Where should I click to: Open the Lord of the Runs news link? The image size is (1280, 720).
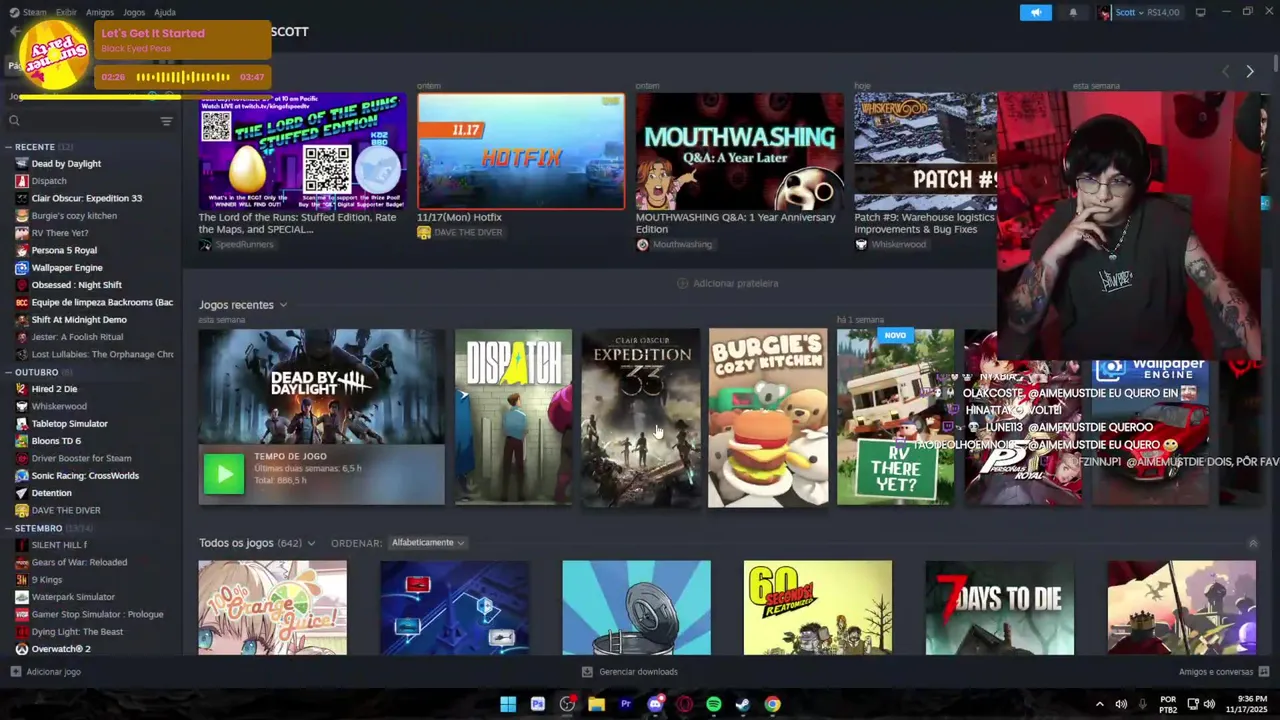tap(297, 223)
